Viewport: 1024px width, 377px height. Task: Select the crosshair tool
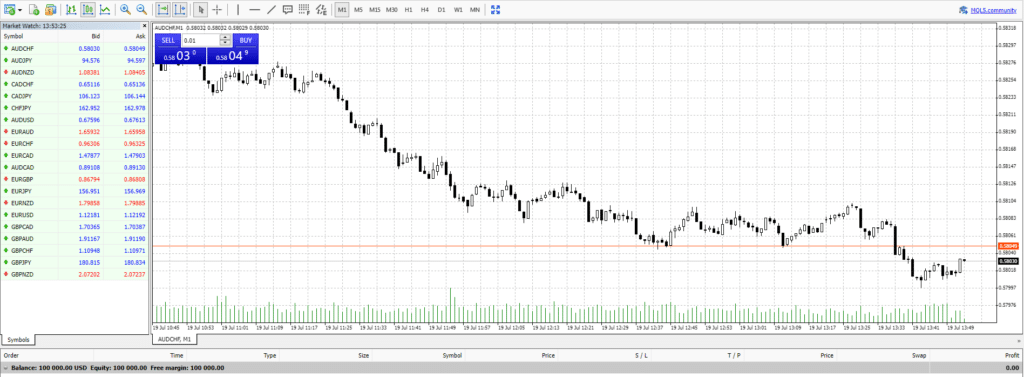point(217,10)
